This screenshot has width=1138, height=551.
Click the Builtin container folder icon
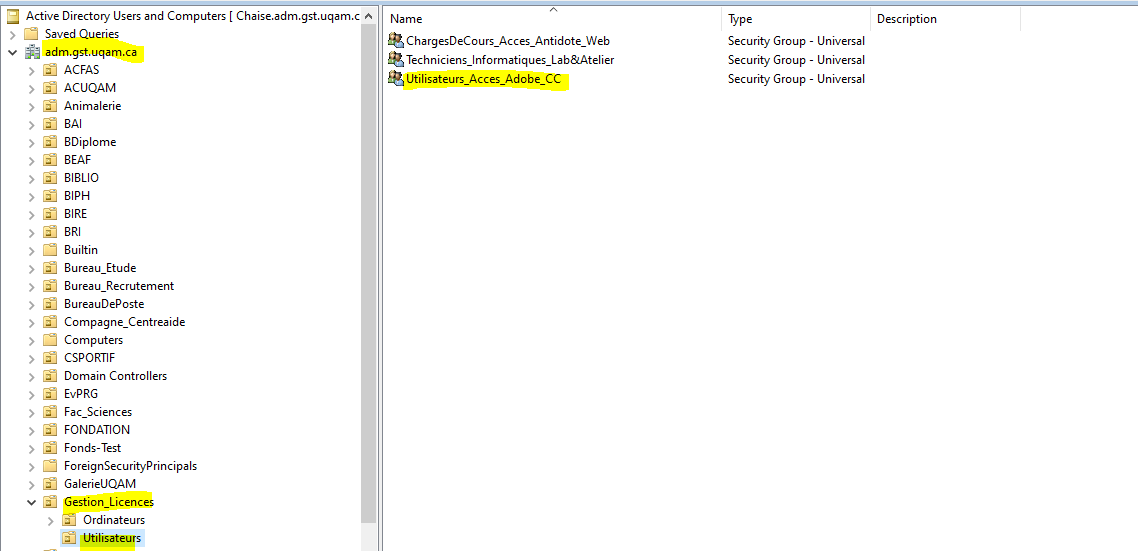click(50, 250)
